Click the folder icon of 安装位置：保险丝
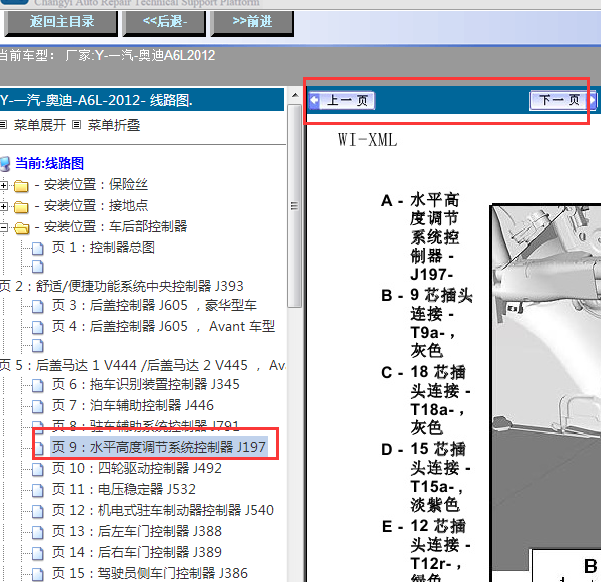Viewport: 601px width, 582px height. (21, 186)
